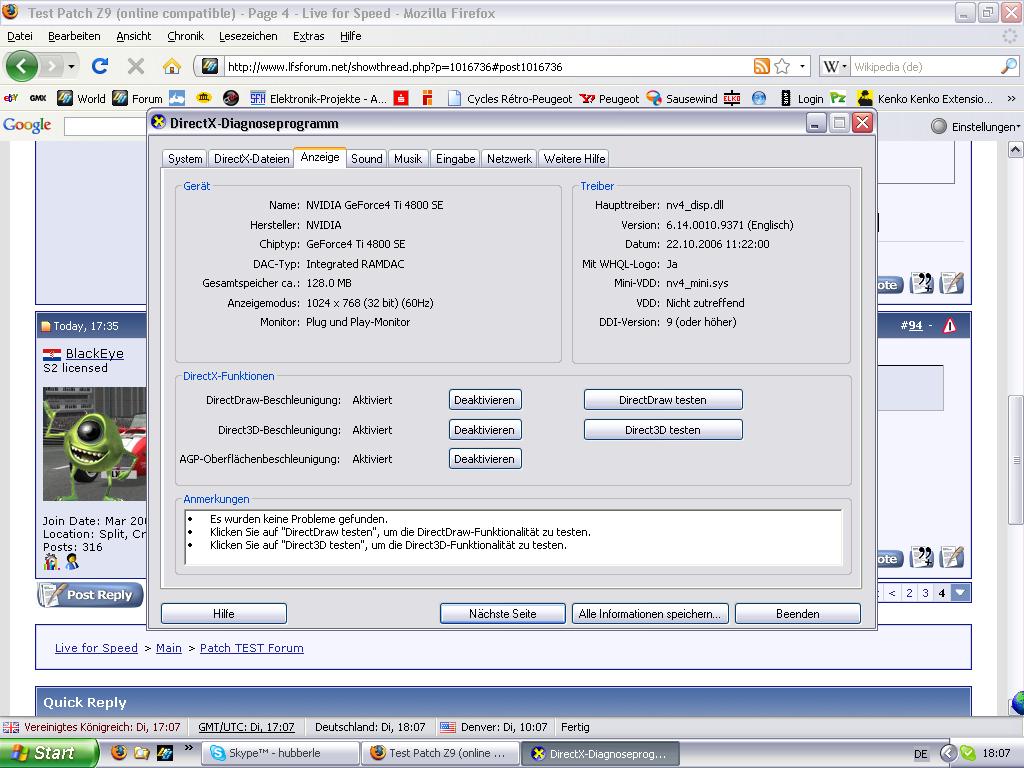Open the back/forward history dropdown arrow

coord(71,66)
